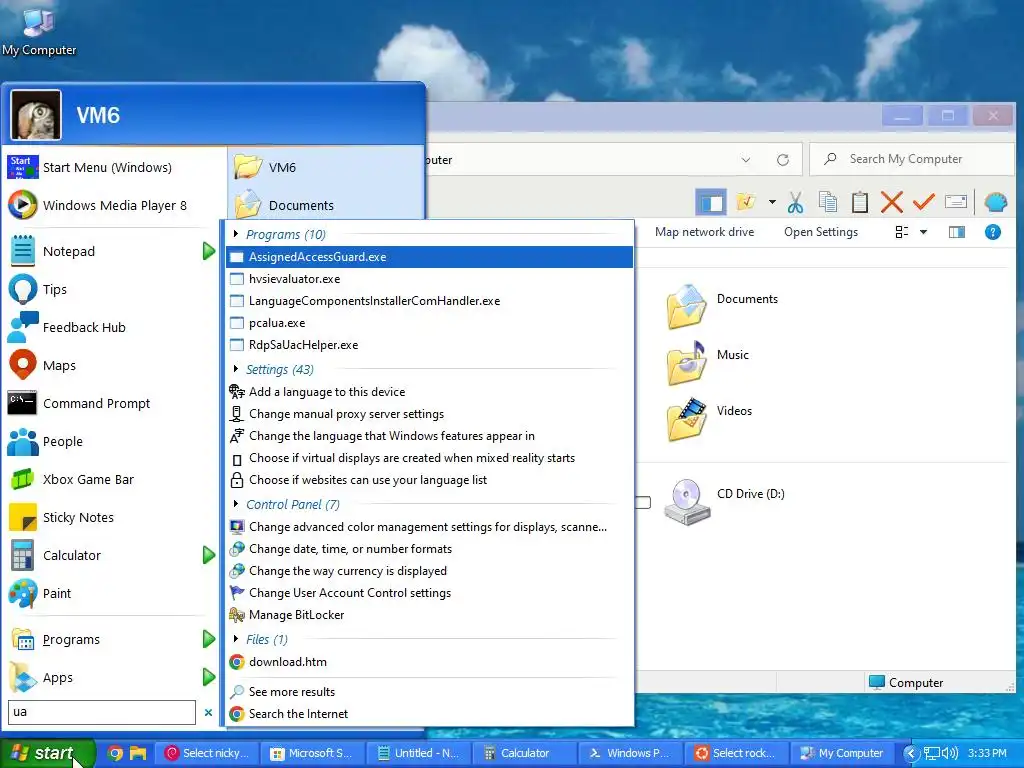Click Open Settings in Explorer

(821, 232)
